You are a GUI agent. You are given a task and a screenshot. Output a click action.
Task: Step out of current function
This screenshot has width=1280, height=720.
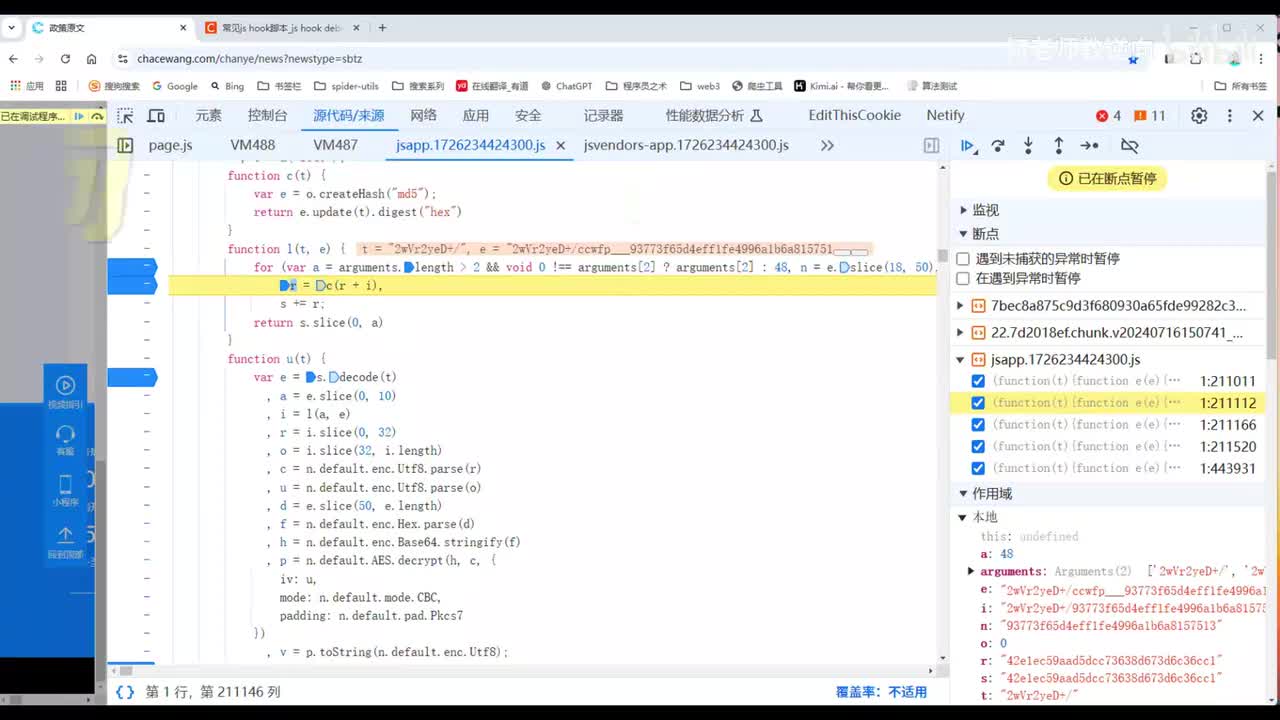click(1058, 145)
